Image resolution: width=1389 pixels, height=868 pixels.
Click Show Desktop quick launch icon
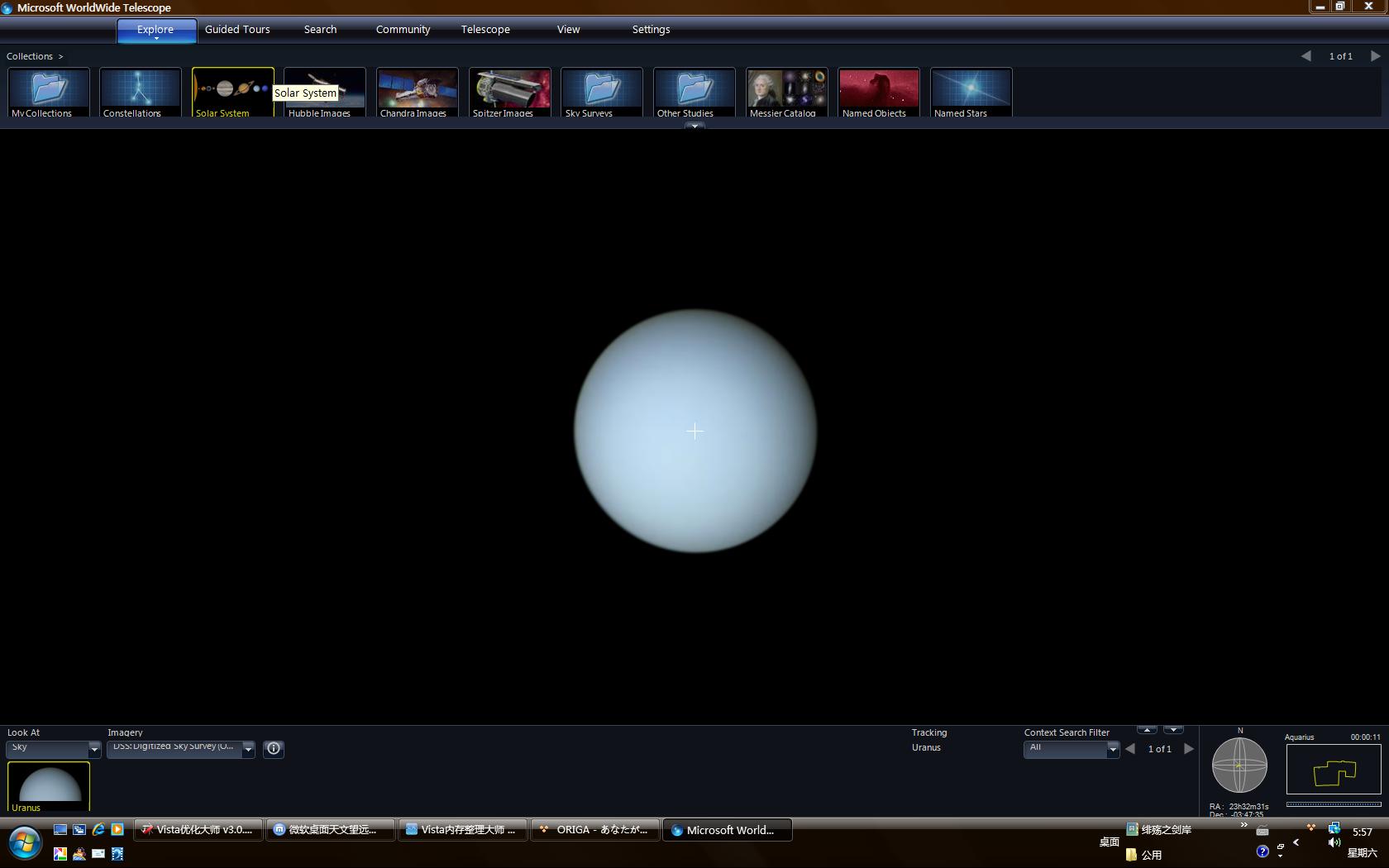60,829
